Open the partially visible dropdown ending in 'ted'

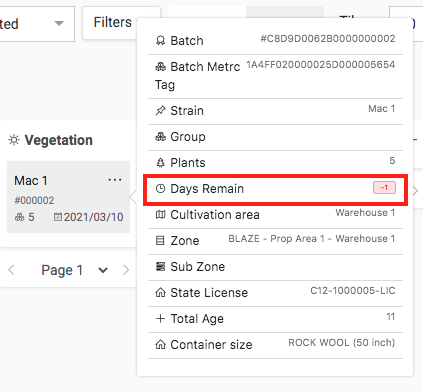click(x=35, y=24)
